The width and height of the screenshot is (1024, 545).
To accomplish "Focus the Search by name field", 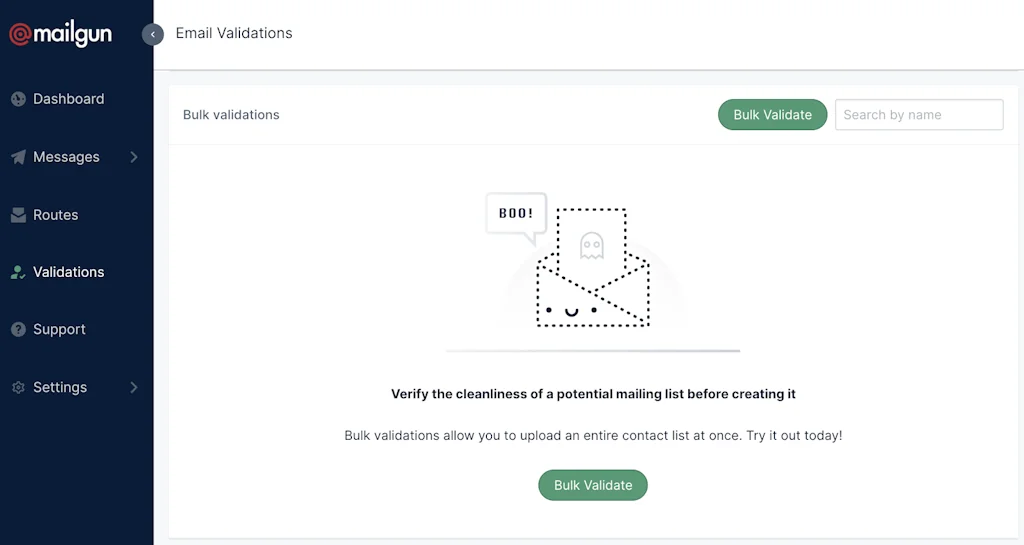I will pyautogui.click(x=918, y=115).
